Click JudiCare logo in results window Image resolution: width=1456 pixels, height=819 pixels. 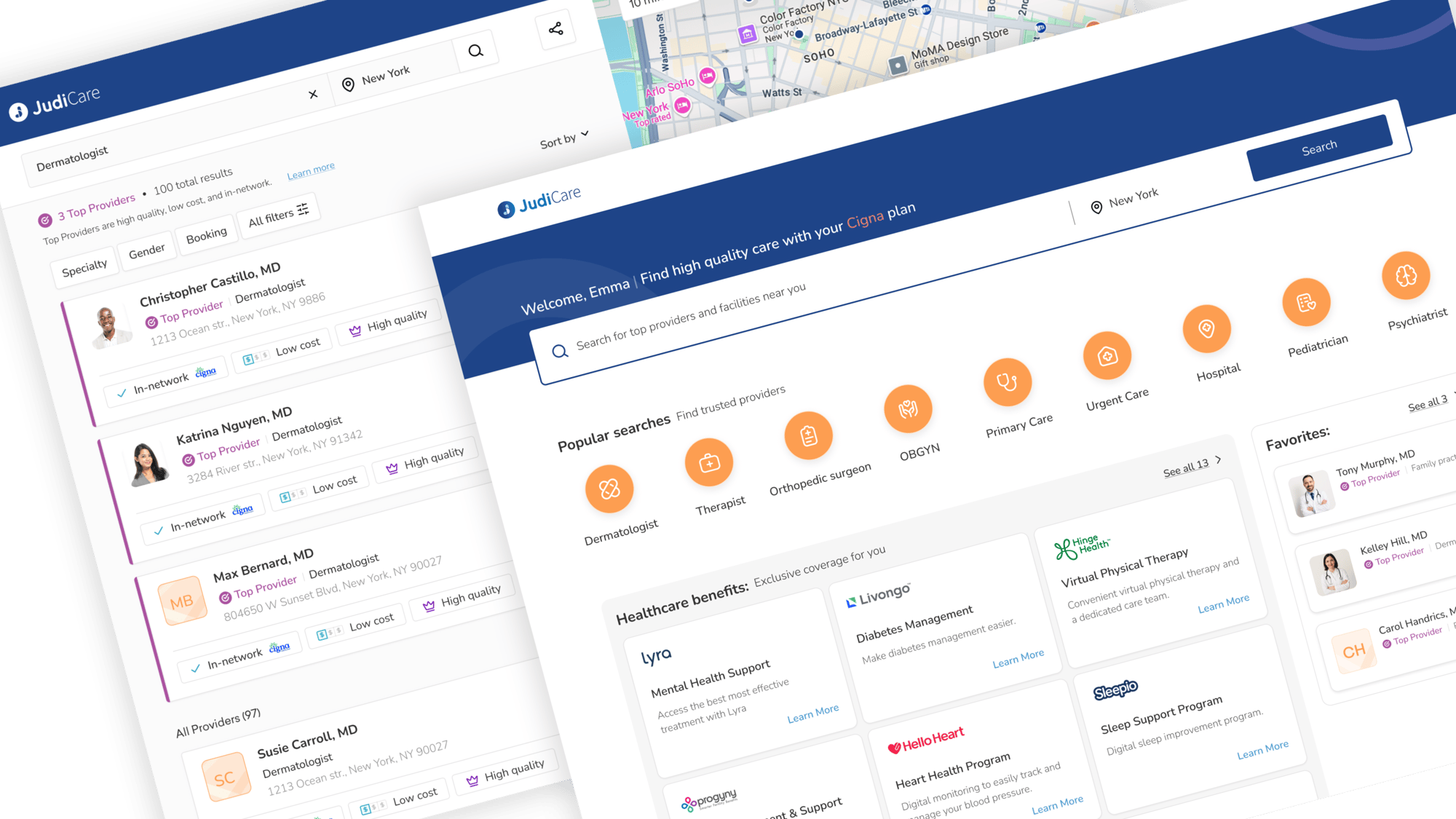point(55,103)
